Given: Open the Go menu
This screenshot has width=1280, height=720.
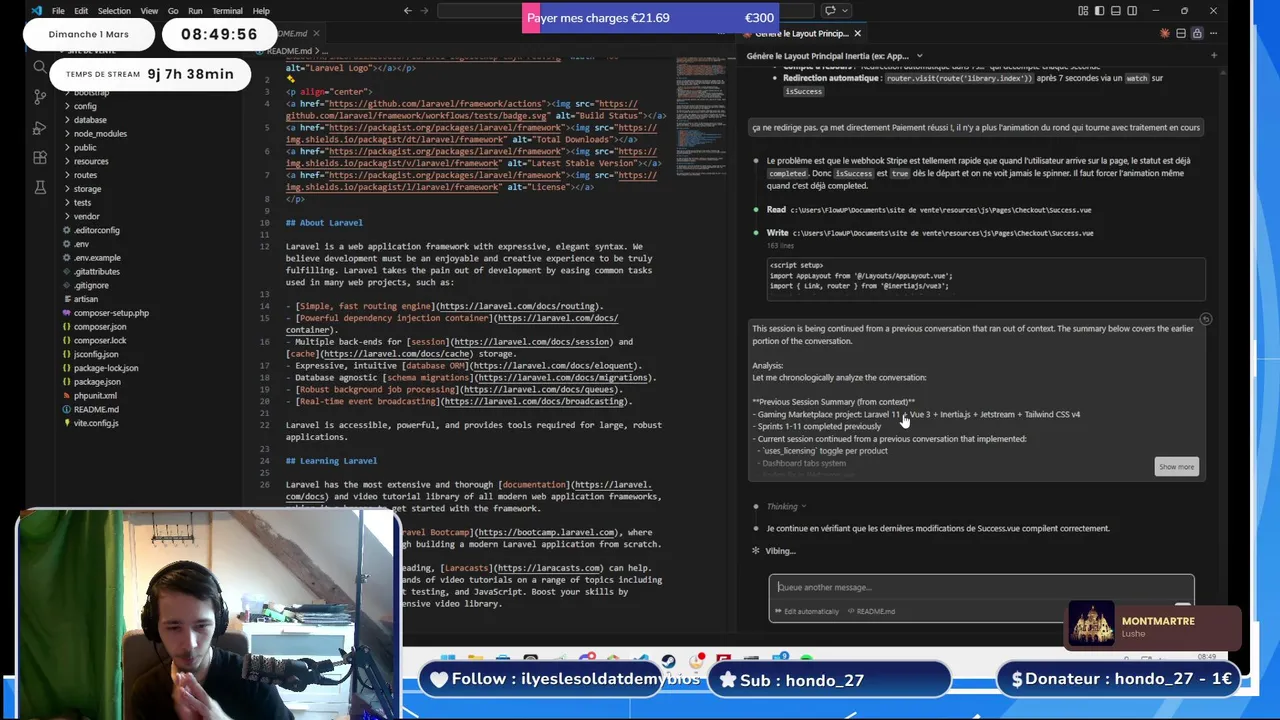Looking at the screenshot, I should click(x=173, y=11).
